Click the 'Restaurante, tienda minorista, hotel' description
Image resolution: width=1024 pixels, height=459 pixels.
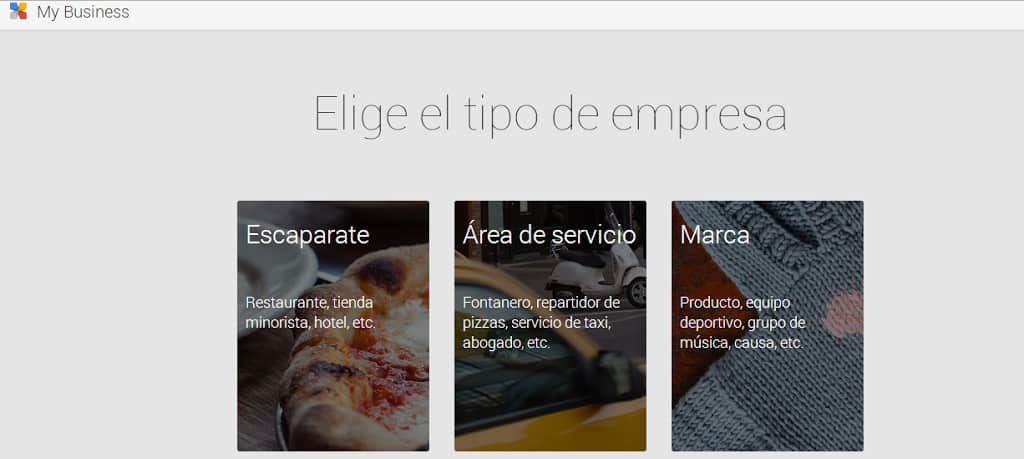tap(310, 313)
